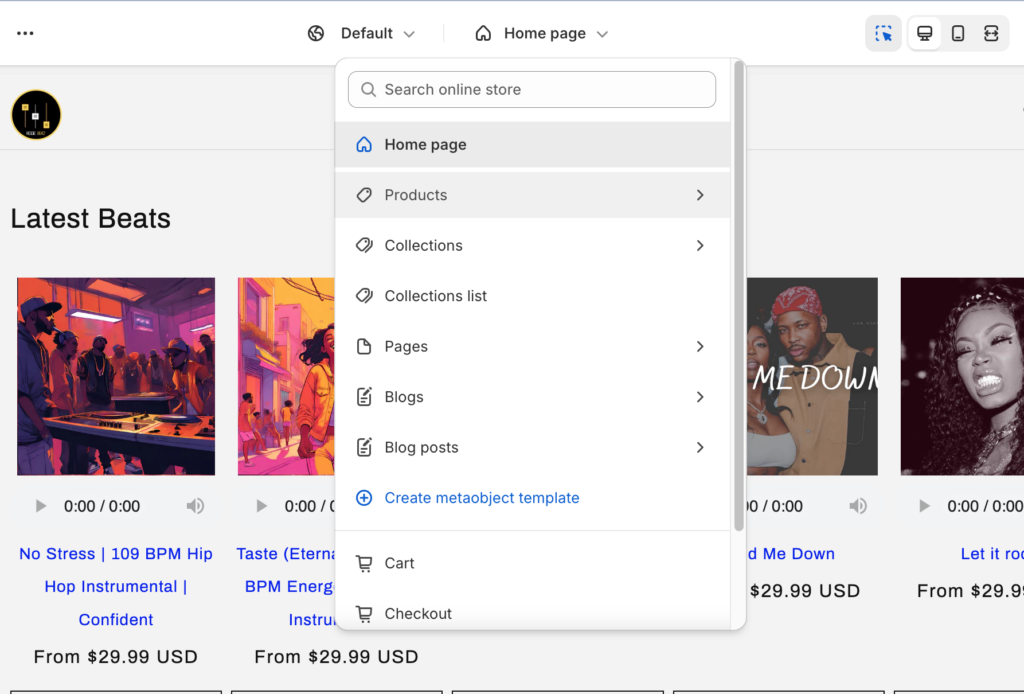Screen dimensions: 1024x694
Task: Click the home icon beside Home page
Action: [x=481, y=33]
